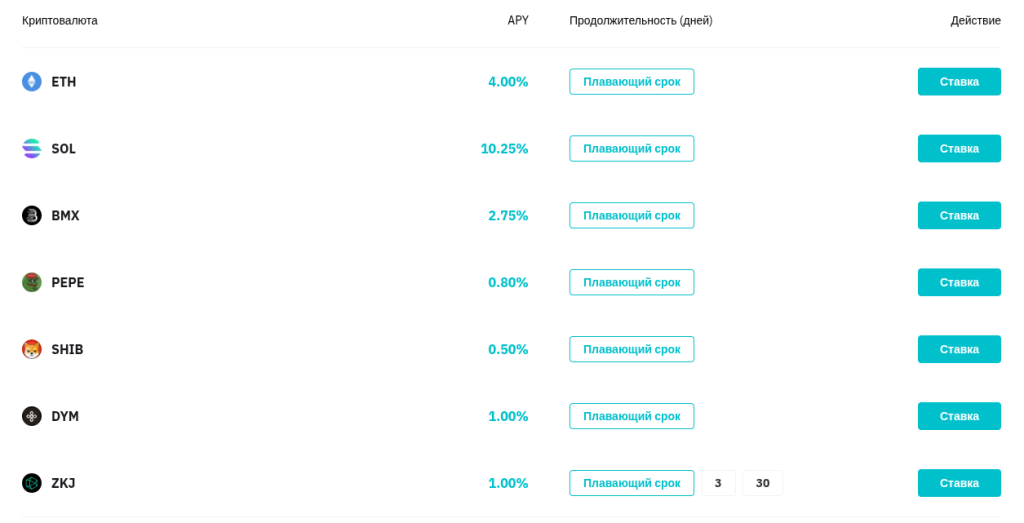Click the DYM coin icon
The width and height of the screenshot is (1024, 523).
(x=32, y=417)
